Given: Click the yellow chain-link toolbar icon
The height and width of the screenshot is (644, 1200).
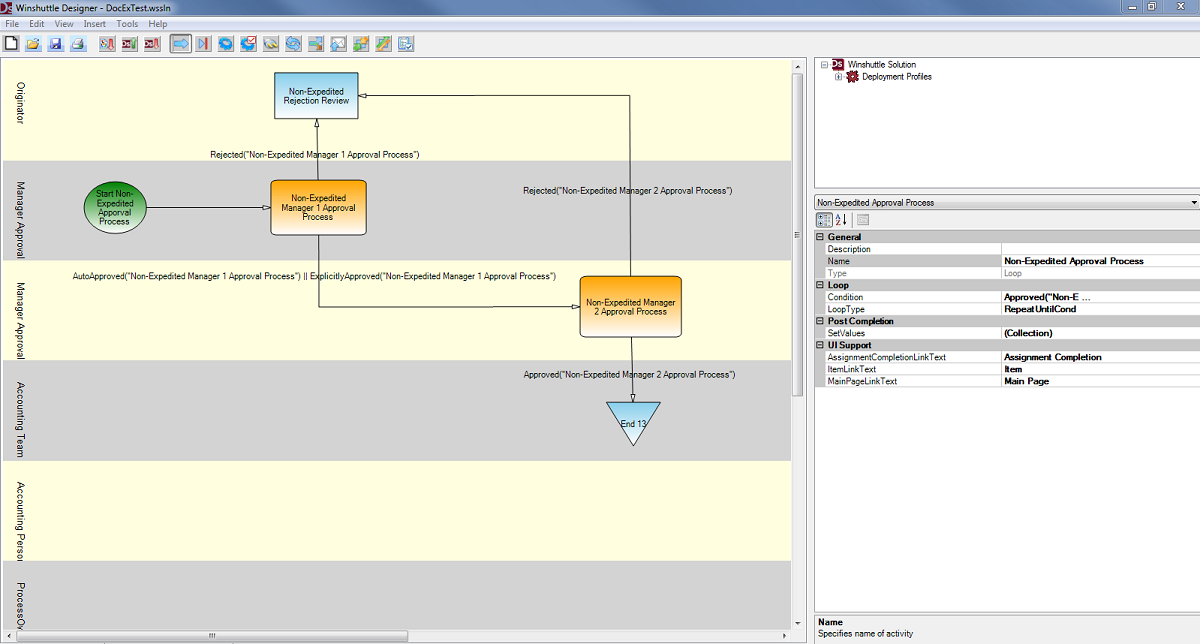Looking at the screenshot, I should [x=271, y=44].
